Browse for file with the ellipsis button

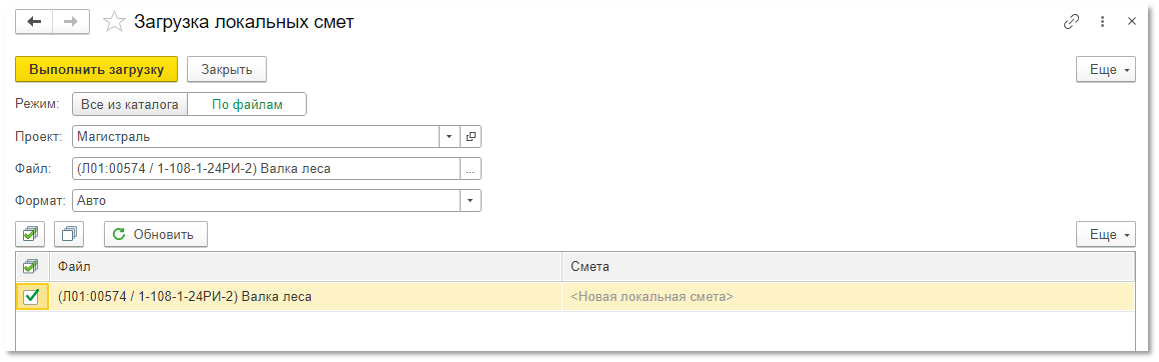coord(471,168)
